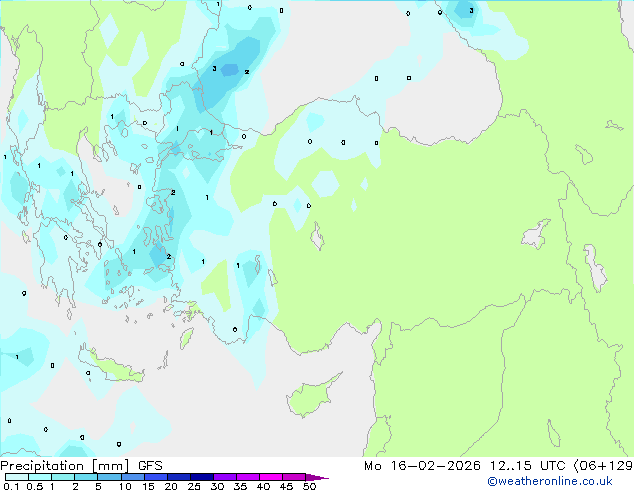634x490 pixels.
Task: Click the '30' legend label
Action: click(217, 486)
